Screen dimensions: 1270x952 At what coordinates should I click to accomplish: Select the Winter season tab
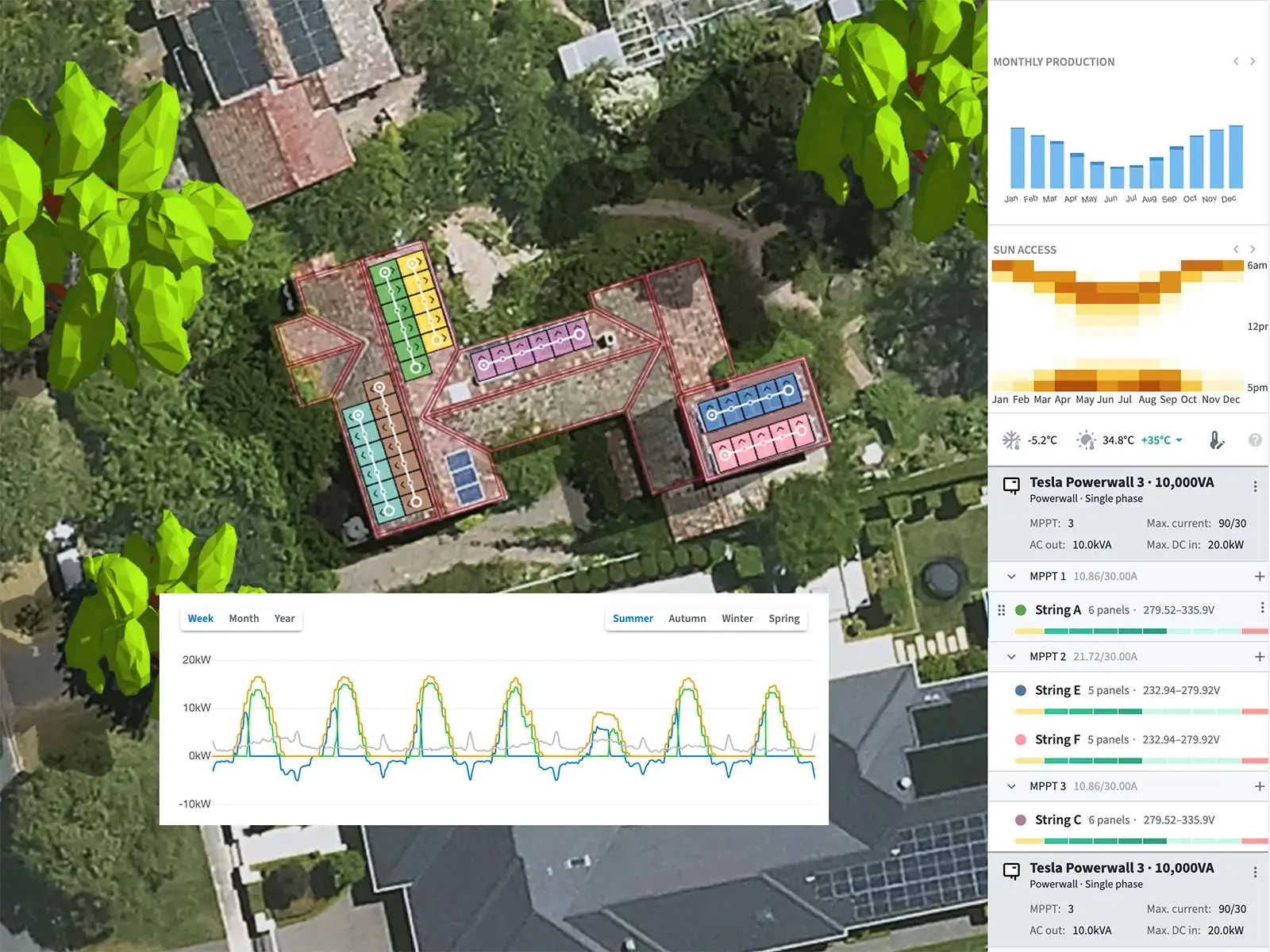click(737, 619)
